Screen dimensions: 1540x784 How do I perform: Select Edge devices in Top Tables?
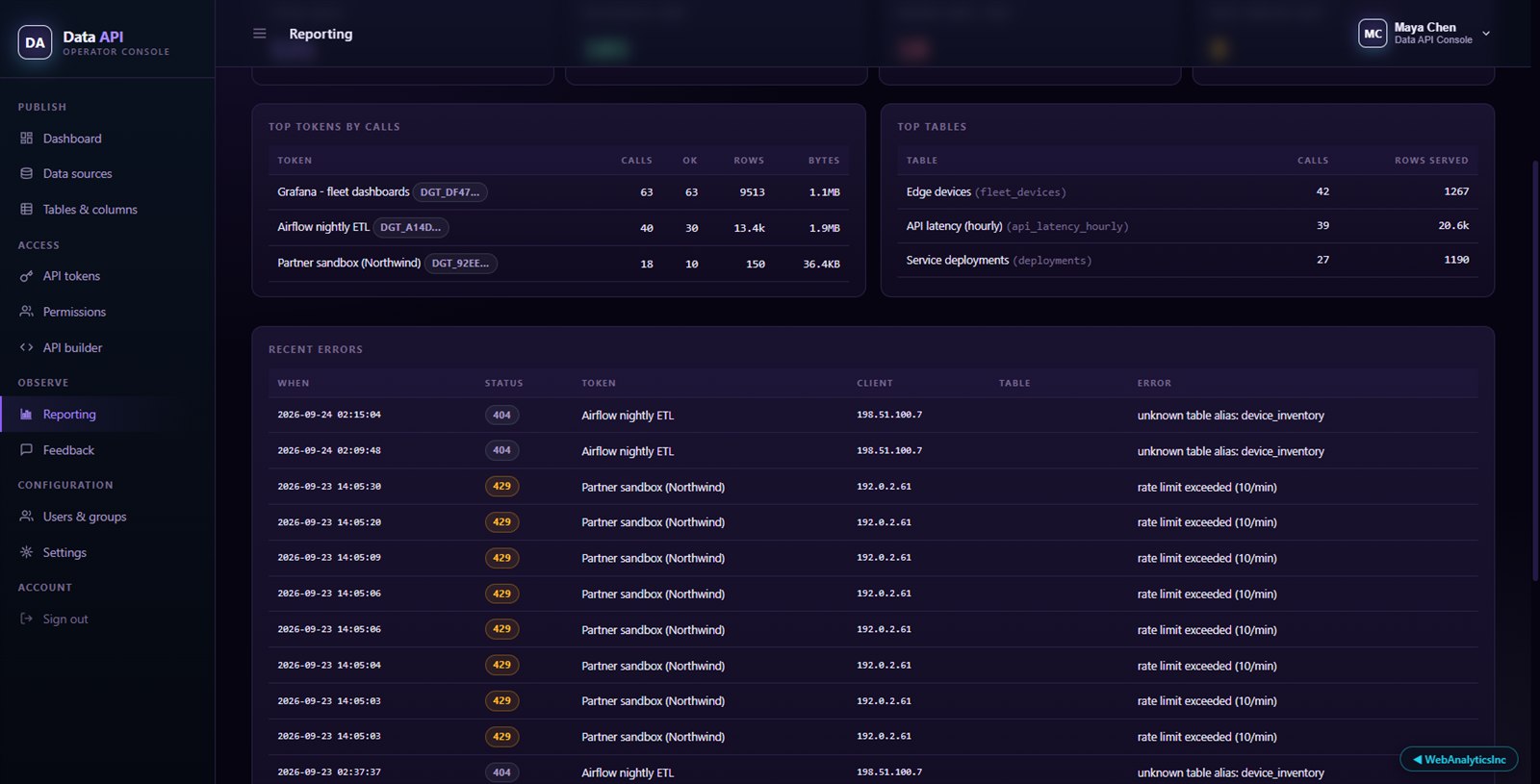[x=1188, y=191]
